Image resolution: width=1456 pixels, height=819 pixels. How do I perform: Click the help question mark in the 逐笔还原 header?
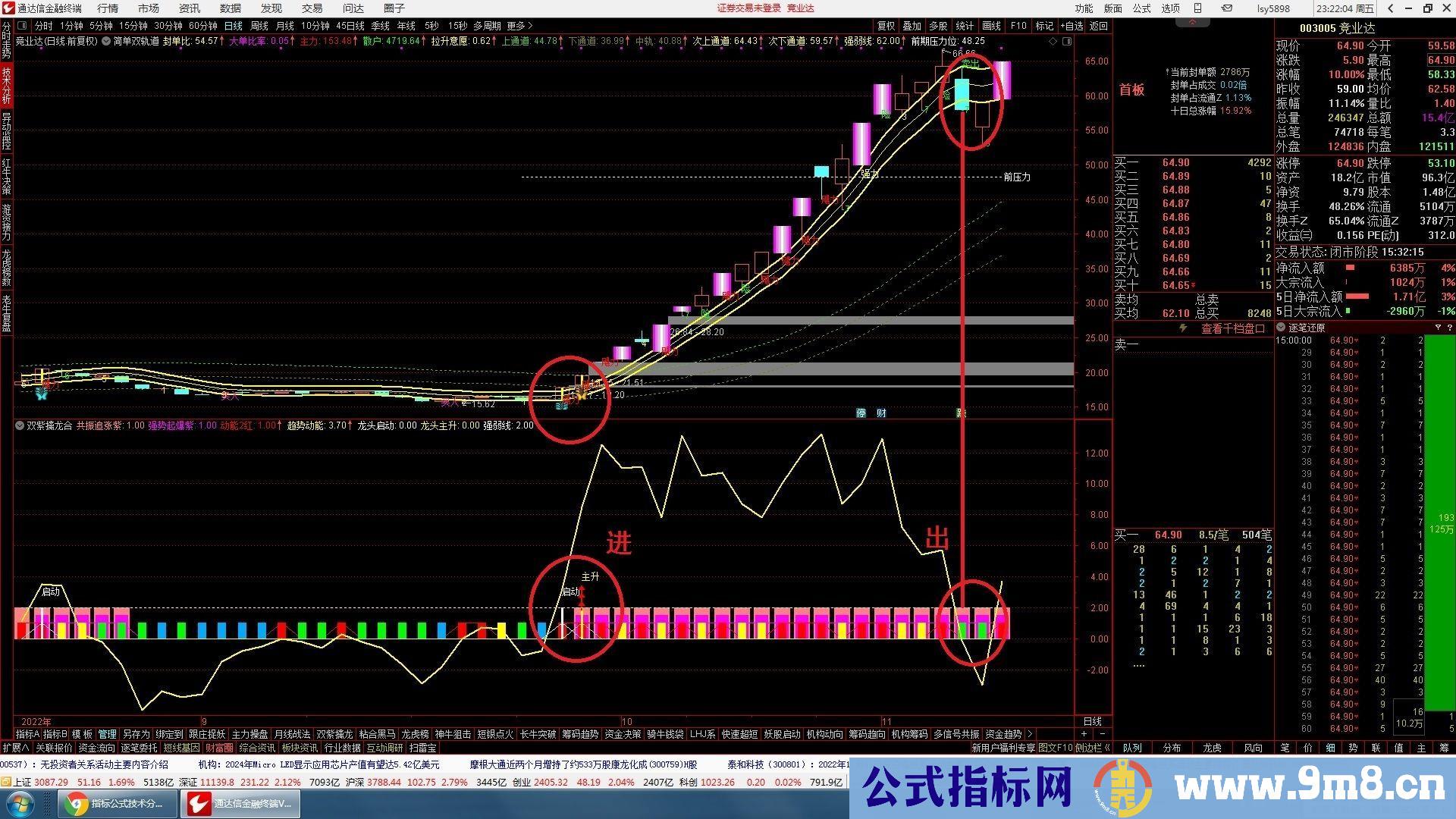coord(1450,328)
